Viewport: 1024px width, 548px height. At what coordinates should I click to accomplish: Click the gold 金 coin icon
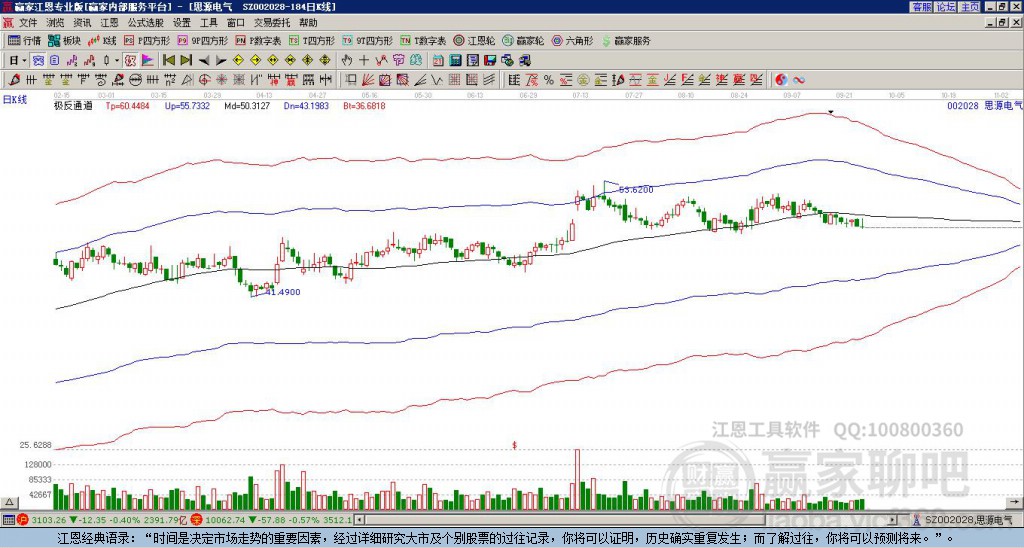click(x=583, y=80)
